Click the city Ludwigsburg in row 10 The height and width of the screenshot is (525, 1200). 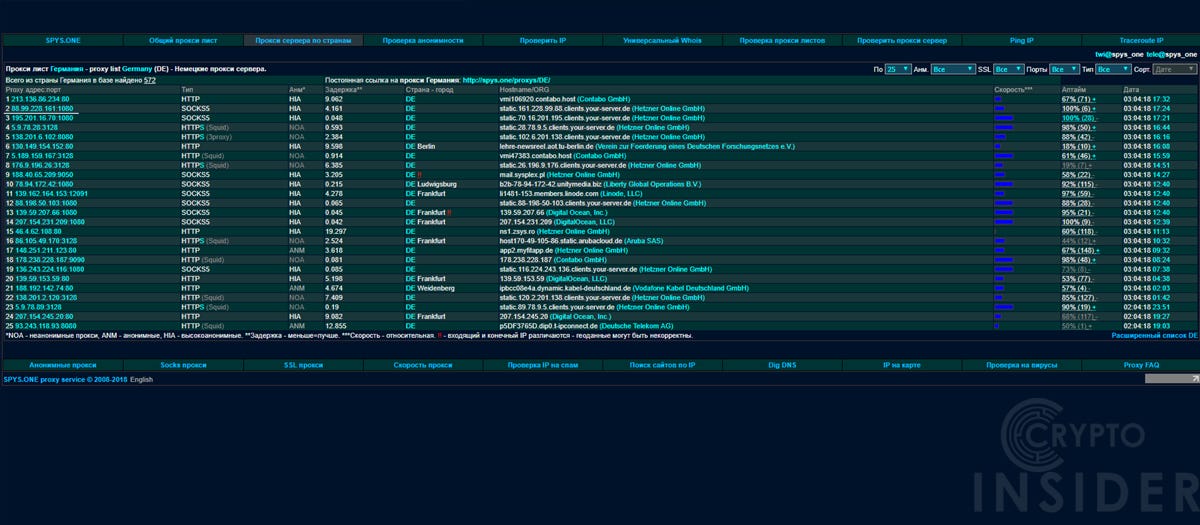point(438,184)
